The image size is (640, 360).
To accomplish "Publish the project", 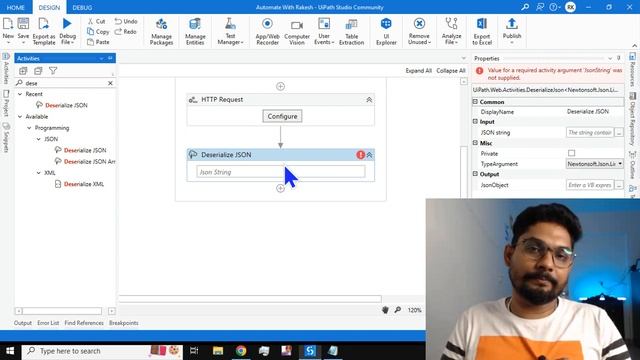I will [512, 31].
